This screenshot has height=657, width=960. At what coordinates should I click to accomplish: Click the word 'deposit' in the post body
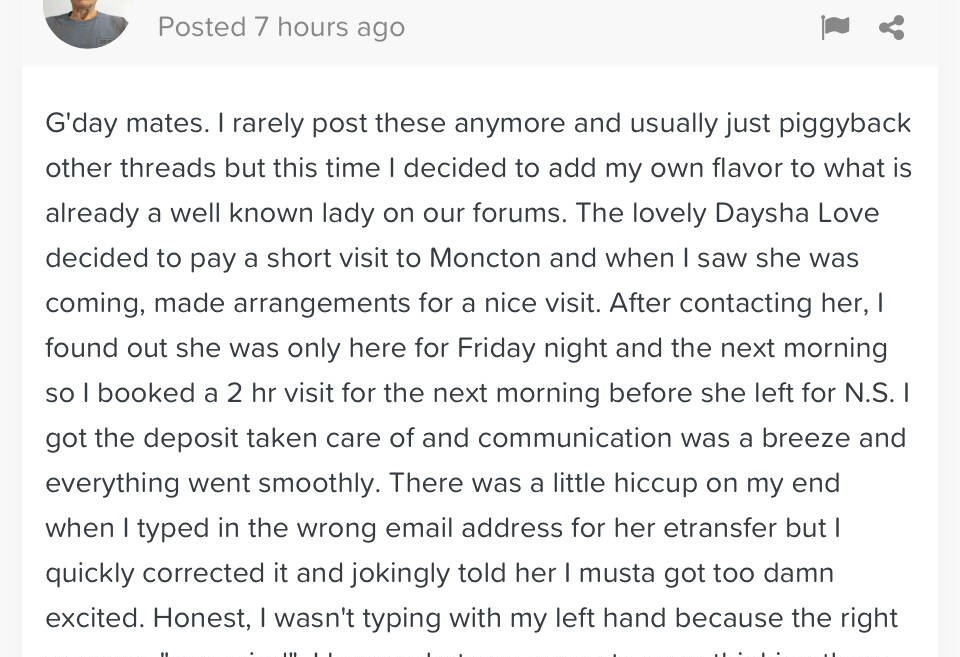(x=190, y=438)
